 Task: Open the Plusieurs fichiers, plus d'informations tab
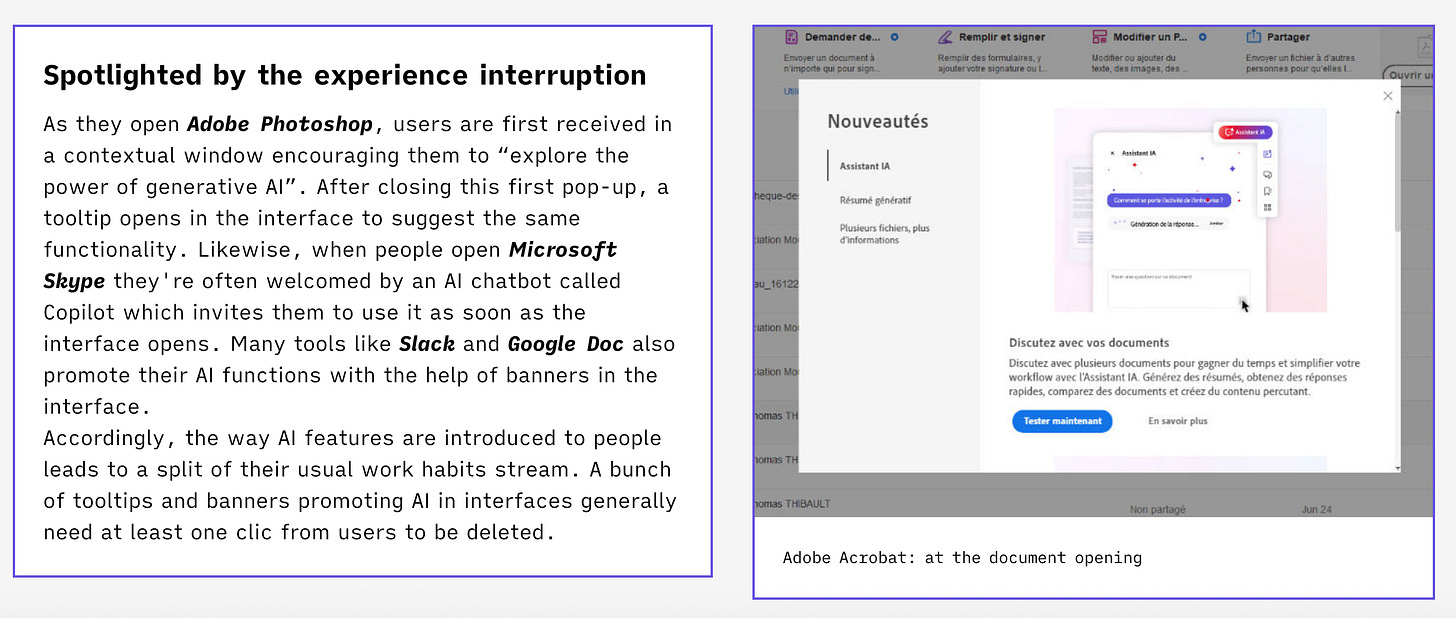(x=884, y=234)
